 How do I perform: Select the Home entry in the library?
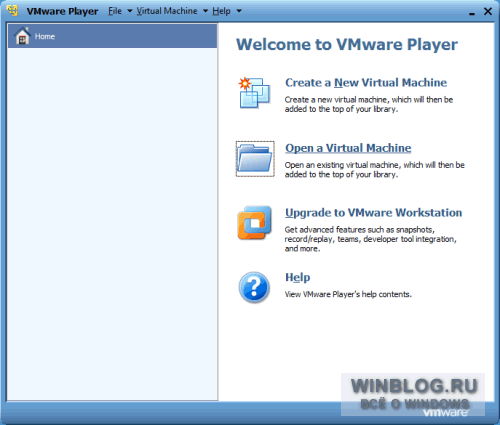[x=112, y=36]
